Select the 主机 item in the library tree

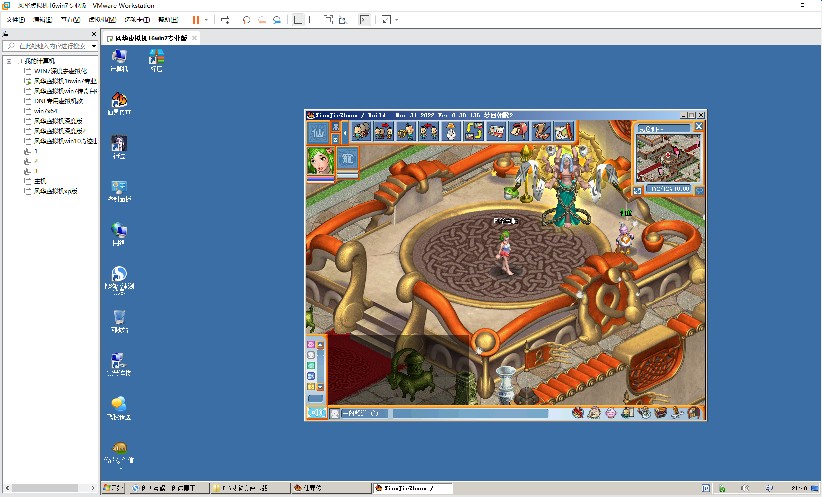(35, 180)
